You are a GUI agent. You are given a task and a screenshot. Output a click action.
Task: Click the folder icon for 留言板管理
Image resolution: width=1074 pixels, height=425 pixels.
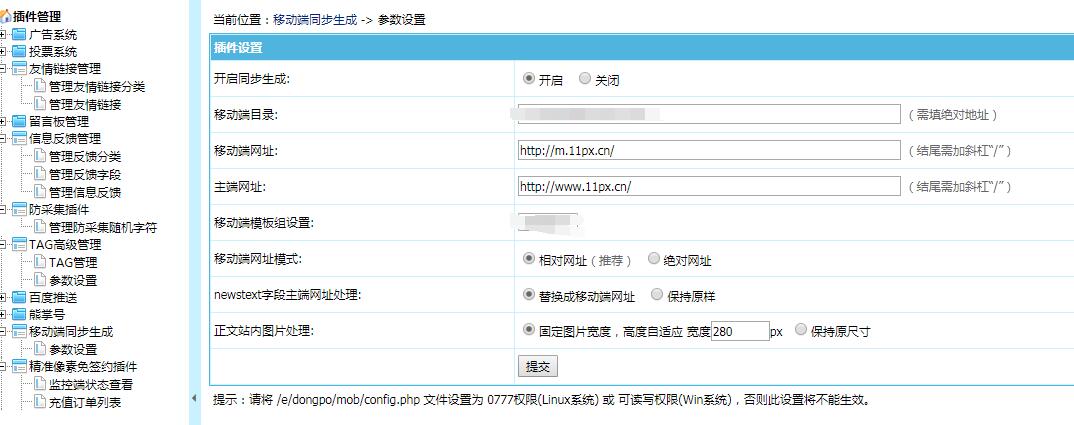[19, 121]
